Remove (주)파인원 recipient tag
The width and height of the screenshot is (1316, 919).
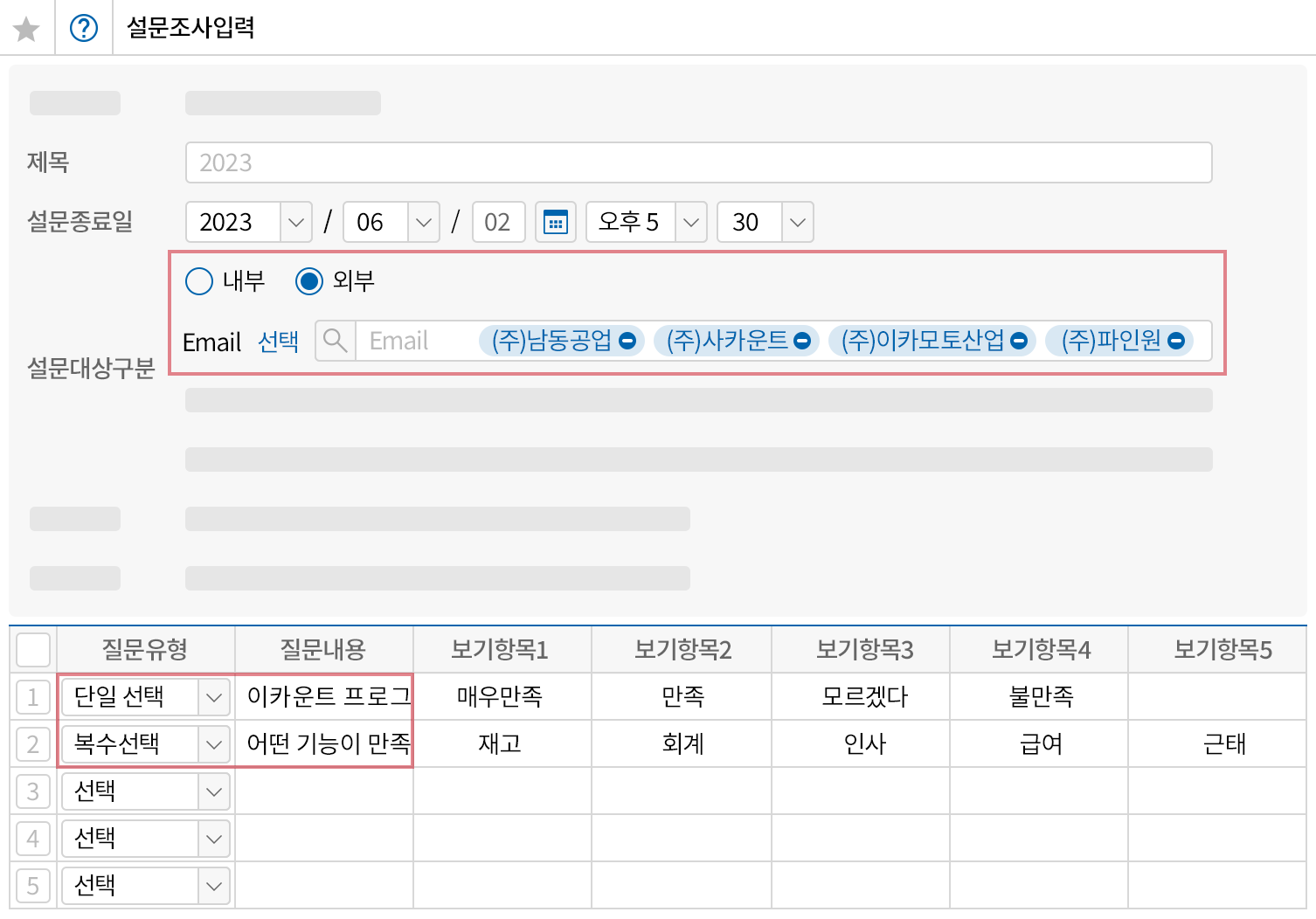[x=1176, y=341]
